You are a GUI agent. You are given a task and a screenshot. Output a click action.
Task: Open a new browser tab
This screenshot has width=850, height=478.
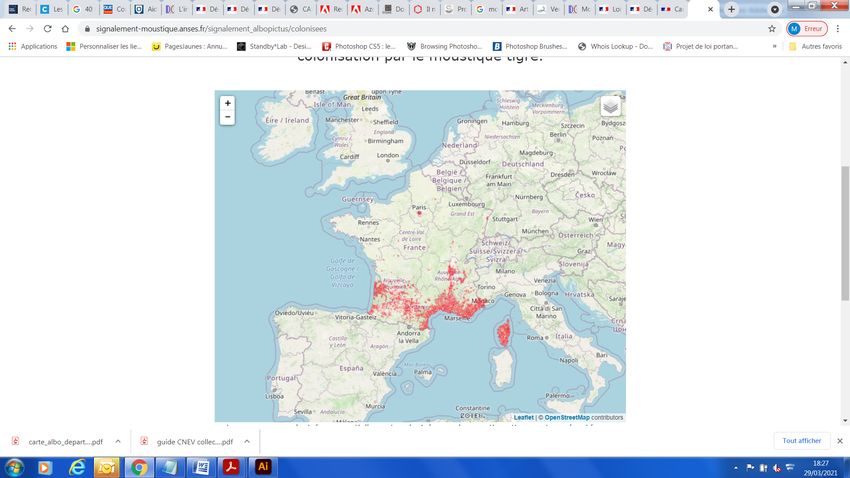pyautogui.click(x=732, y=9)
